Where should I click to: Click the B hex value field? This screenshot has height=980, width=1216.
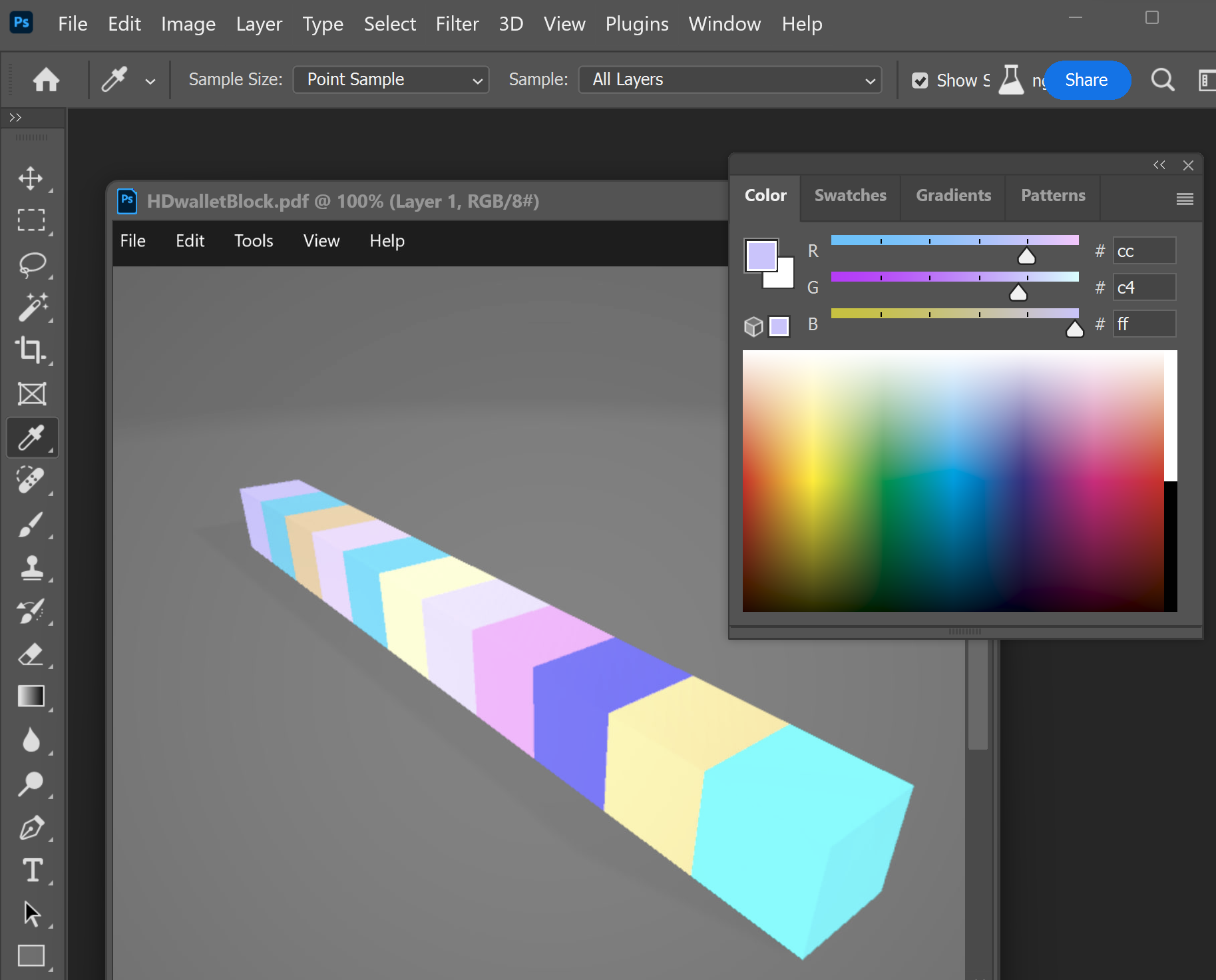(1145, 324)
